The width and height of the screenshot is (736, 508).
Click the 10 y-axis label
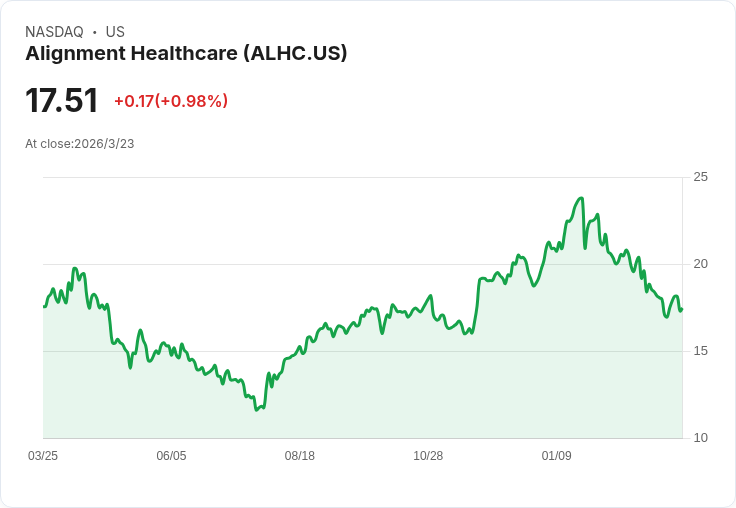[x=701, y=438]
